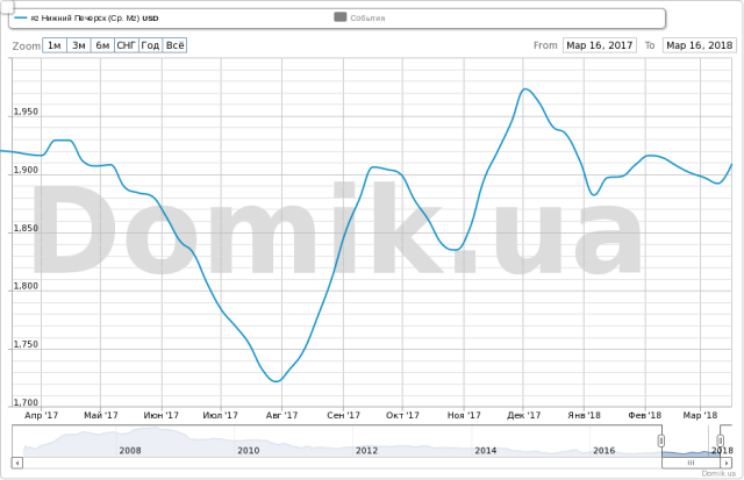Click the 1,700 y-axis value

pos(26,403)
